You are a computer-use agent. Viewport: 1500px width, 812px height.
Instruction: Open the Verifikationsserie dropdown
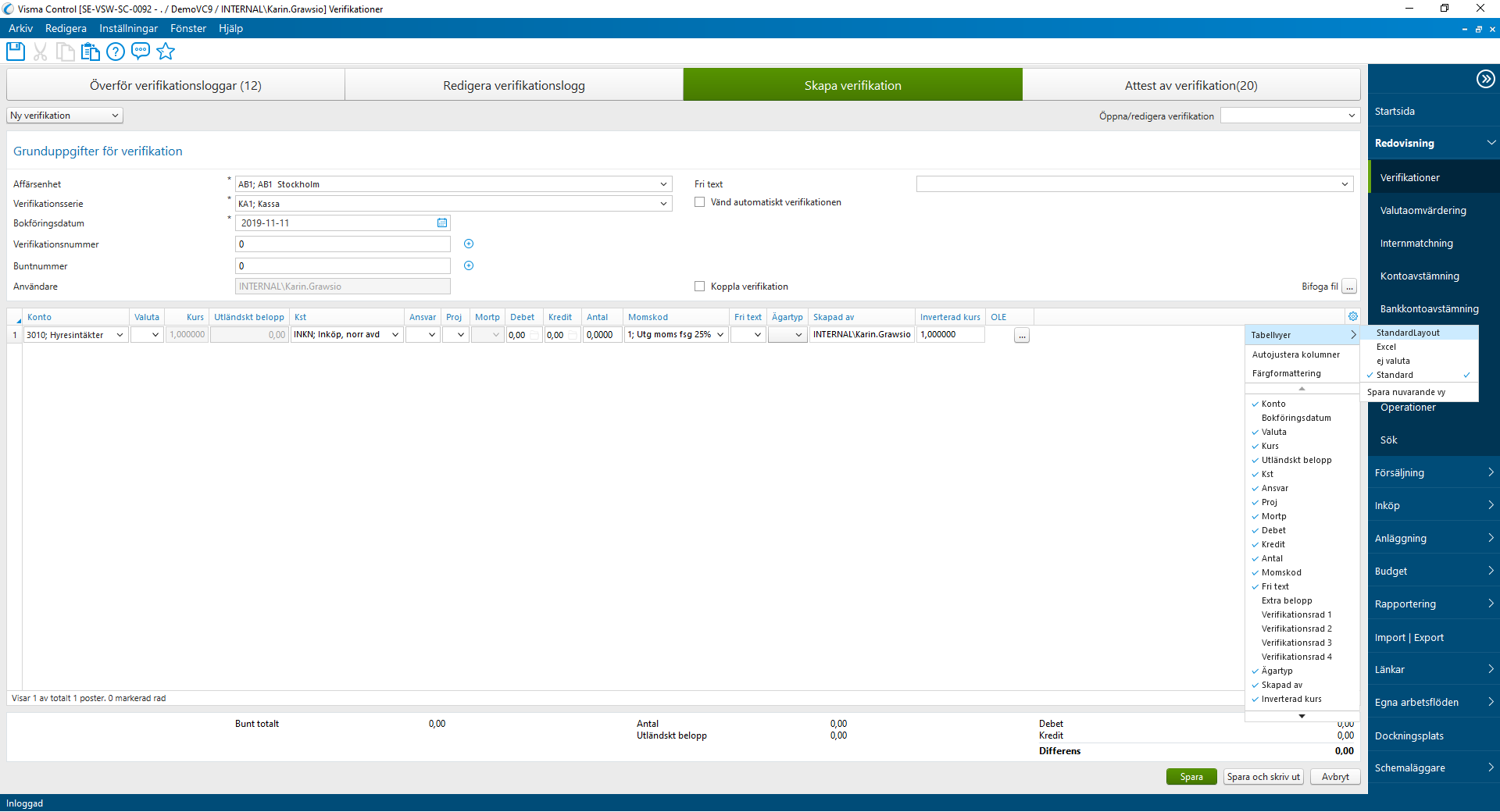[663, 203]
